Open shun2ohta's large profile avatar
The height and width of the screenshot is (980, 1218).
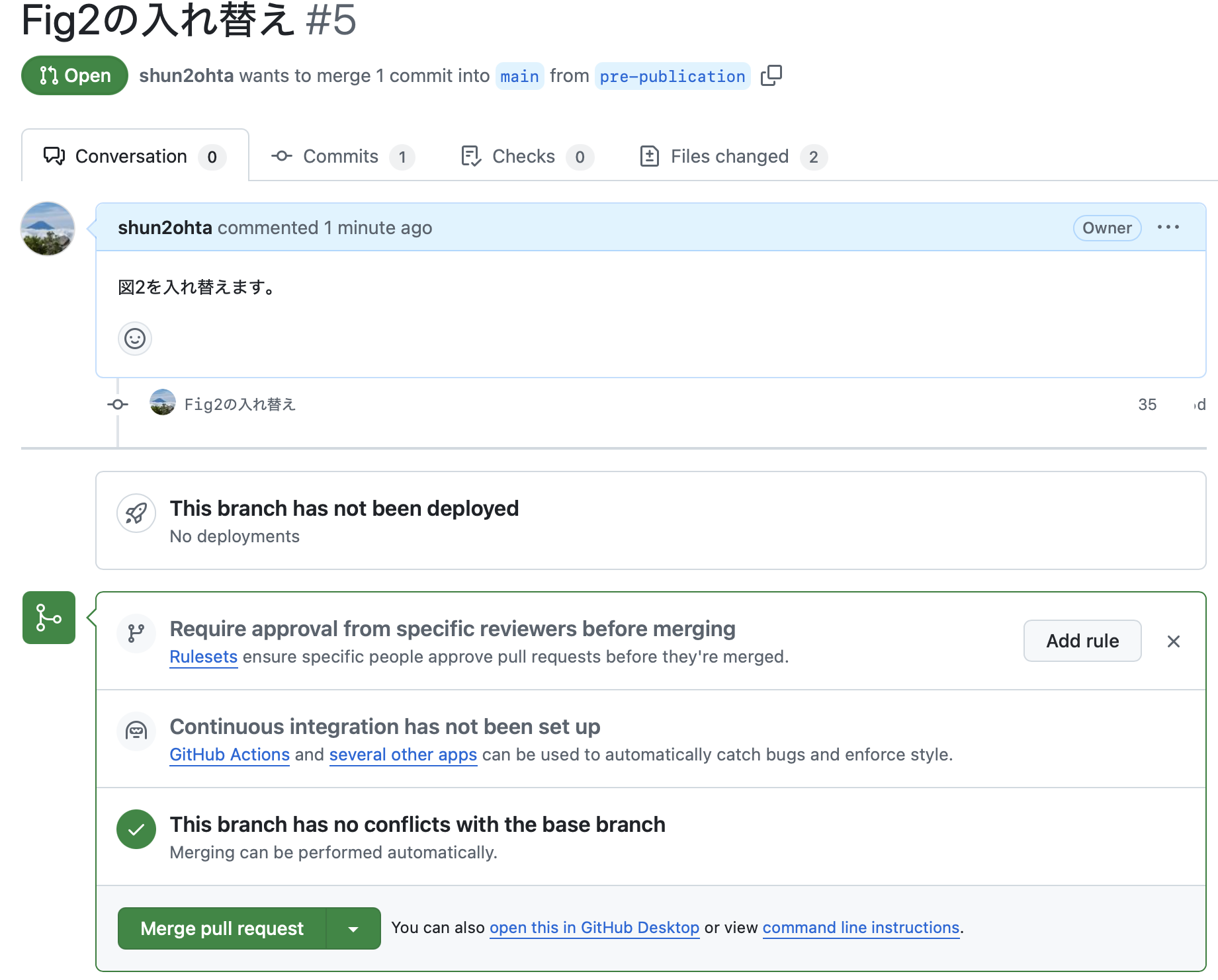[x=48, y=229]
